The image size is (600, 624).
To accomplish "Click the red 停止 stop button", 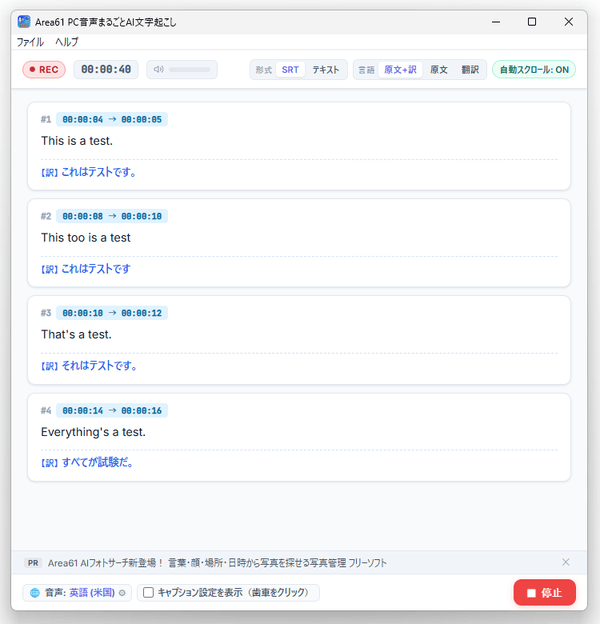I will click(544, 593).
